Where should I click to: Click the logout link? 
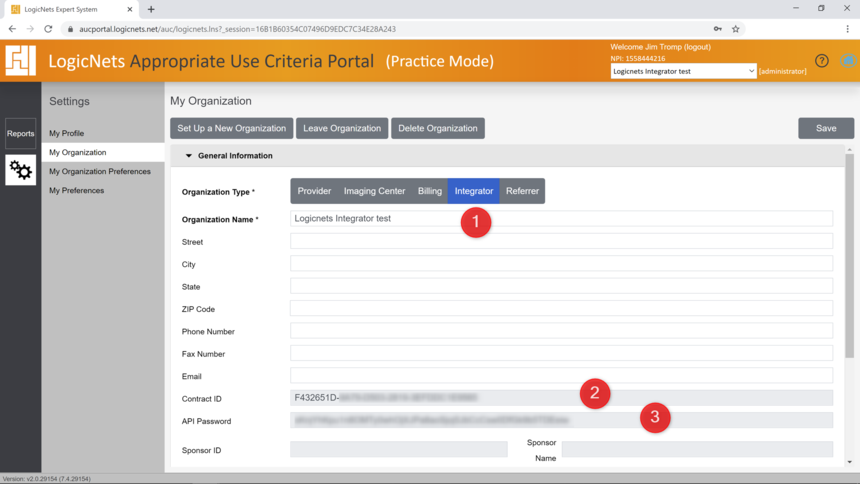[x=697, y=47]
